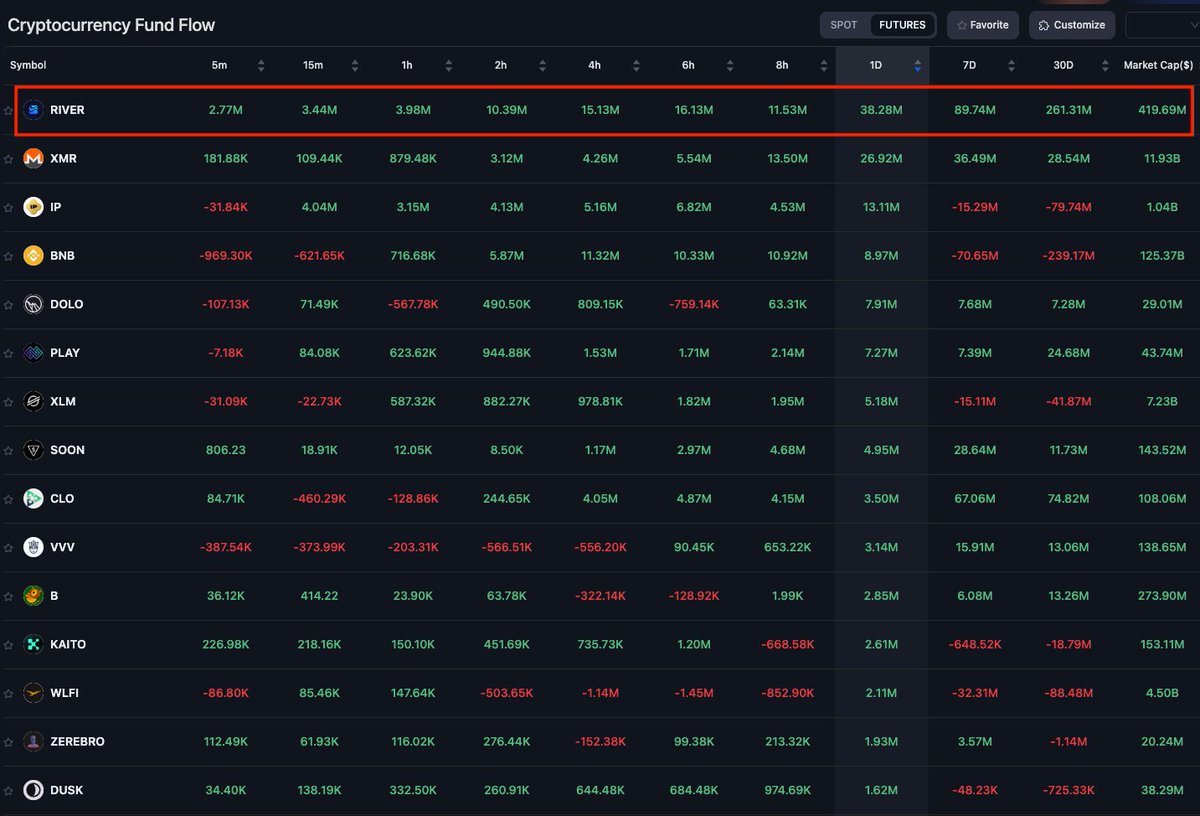This screenshot has height=816, width=1200.
Task: Click the XLM Stellar icon
Action: (32, 401)
